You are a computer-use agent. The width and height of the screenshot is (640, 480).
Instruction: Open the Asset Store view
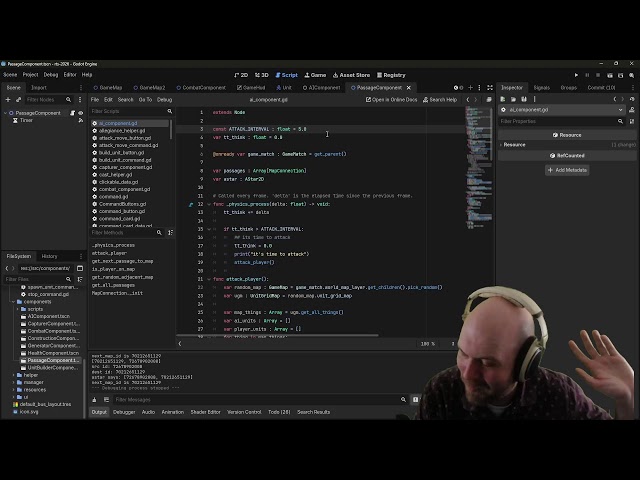tap(351, 75)
